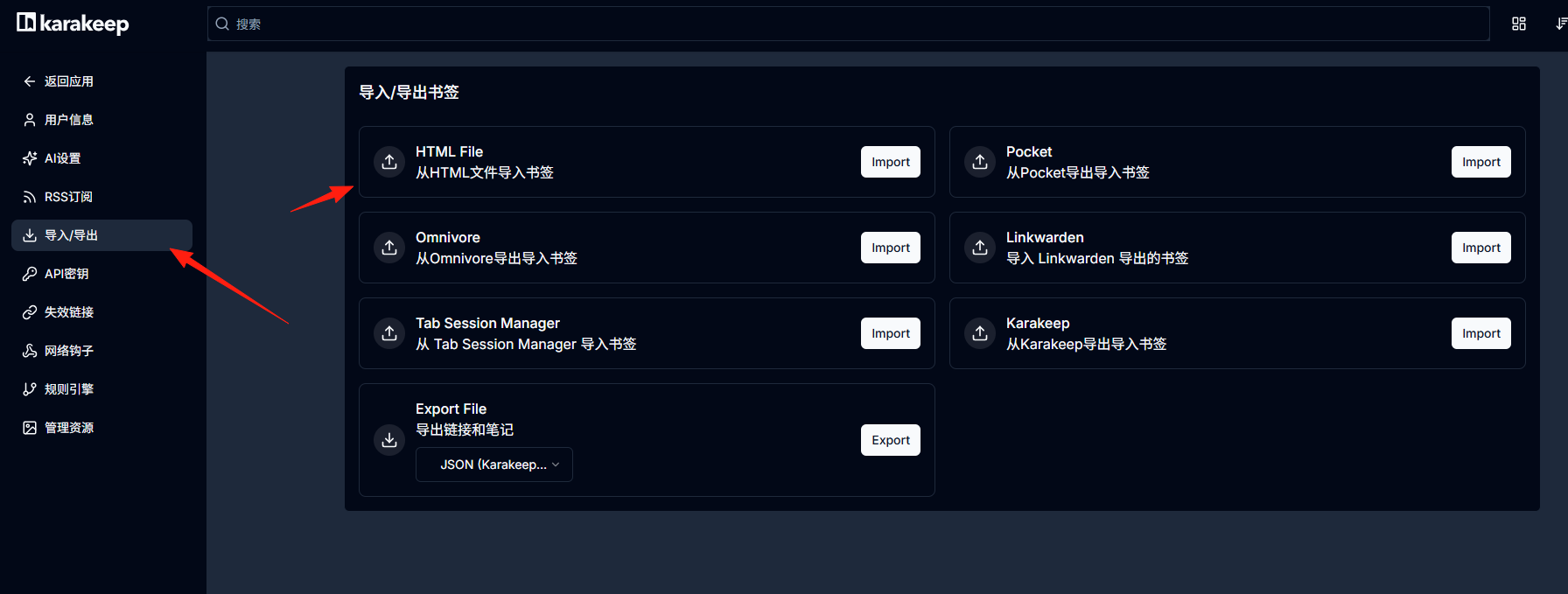Click the download icon beside Export File
Viewport: 1568px width, 594px height.
(x=389, y=440)
